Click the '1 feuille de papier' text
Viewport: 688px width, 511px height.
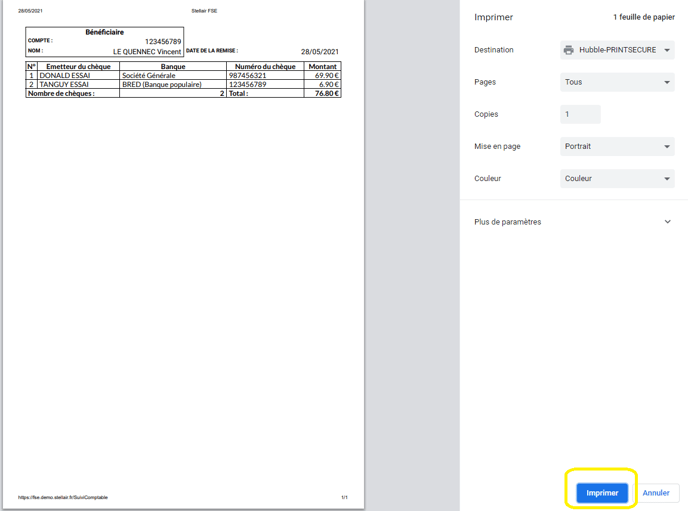643,17
